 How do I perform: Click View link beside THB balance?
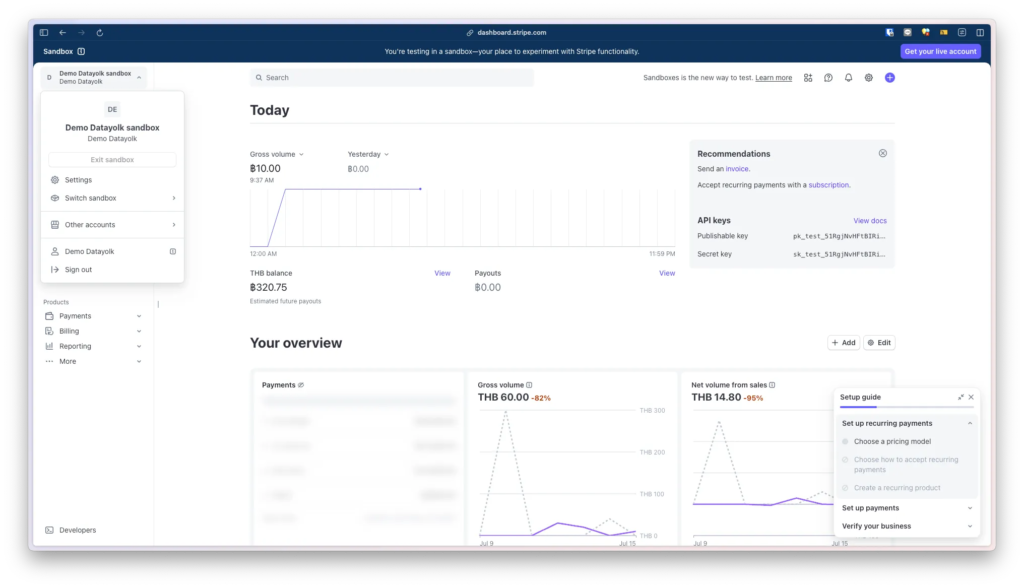(442, 273)
